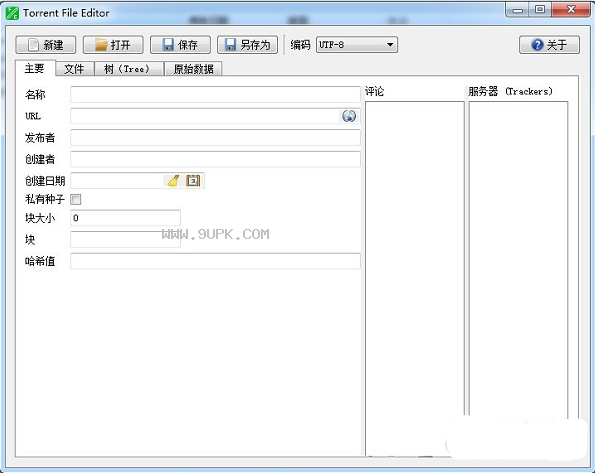Open the 关于 about dialog

tap(549, 45)
